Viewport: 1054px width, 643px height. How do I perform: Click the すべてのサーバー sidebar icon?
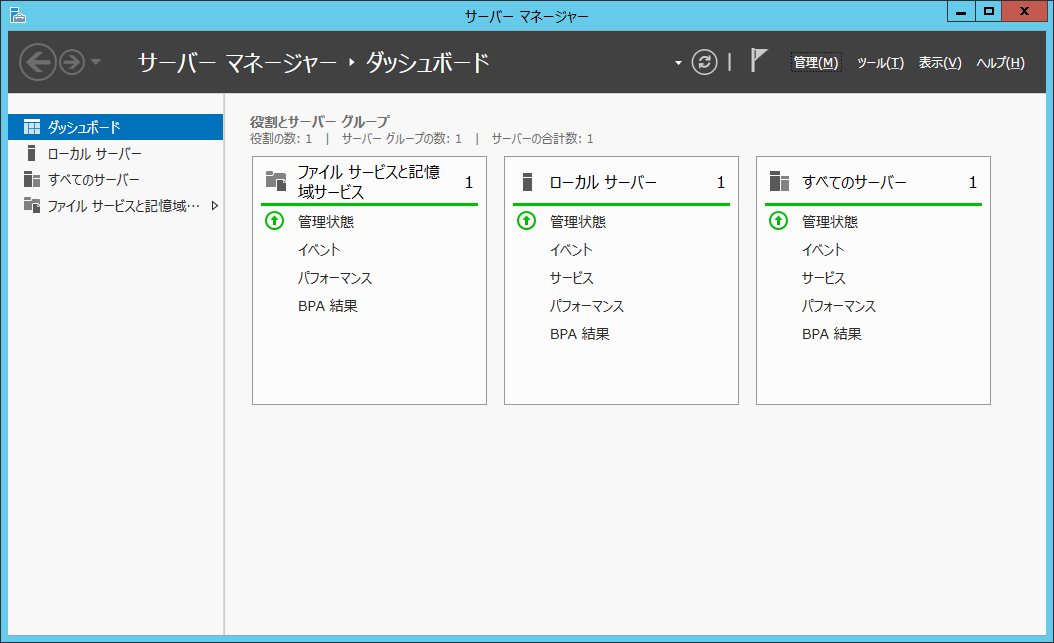tap(32, 180)
